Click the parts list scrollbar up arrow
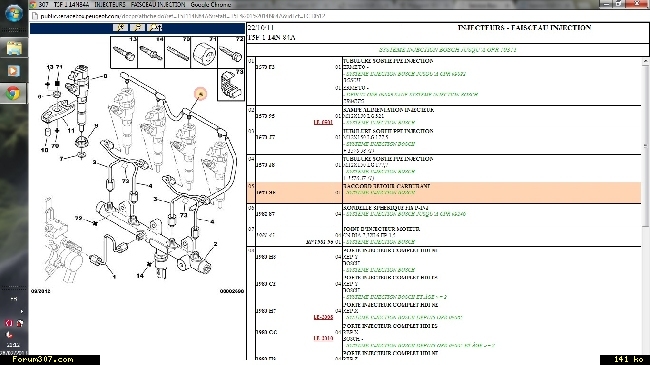This screenshot has width=650, height=365. (645, 61)
